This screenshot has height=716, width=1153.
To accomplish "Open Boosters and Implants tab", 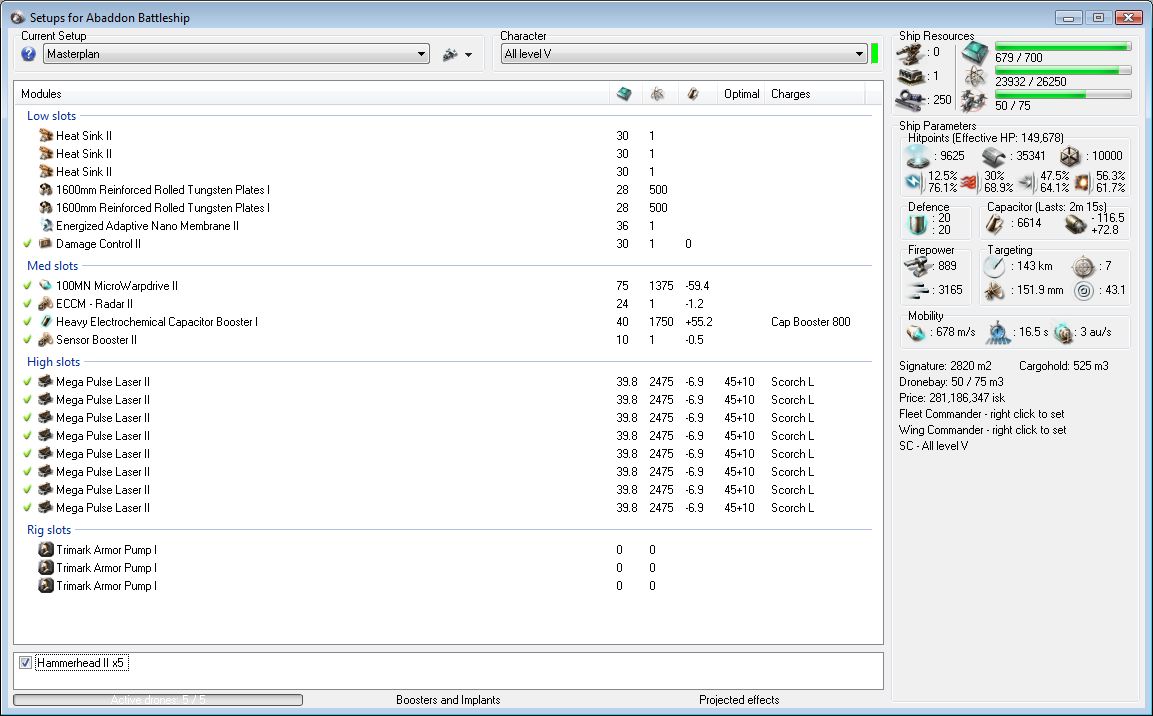I will [x=448, y=700].
